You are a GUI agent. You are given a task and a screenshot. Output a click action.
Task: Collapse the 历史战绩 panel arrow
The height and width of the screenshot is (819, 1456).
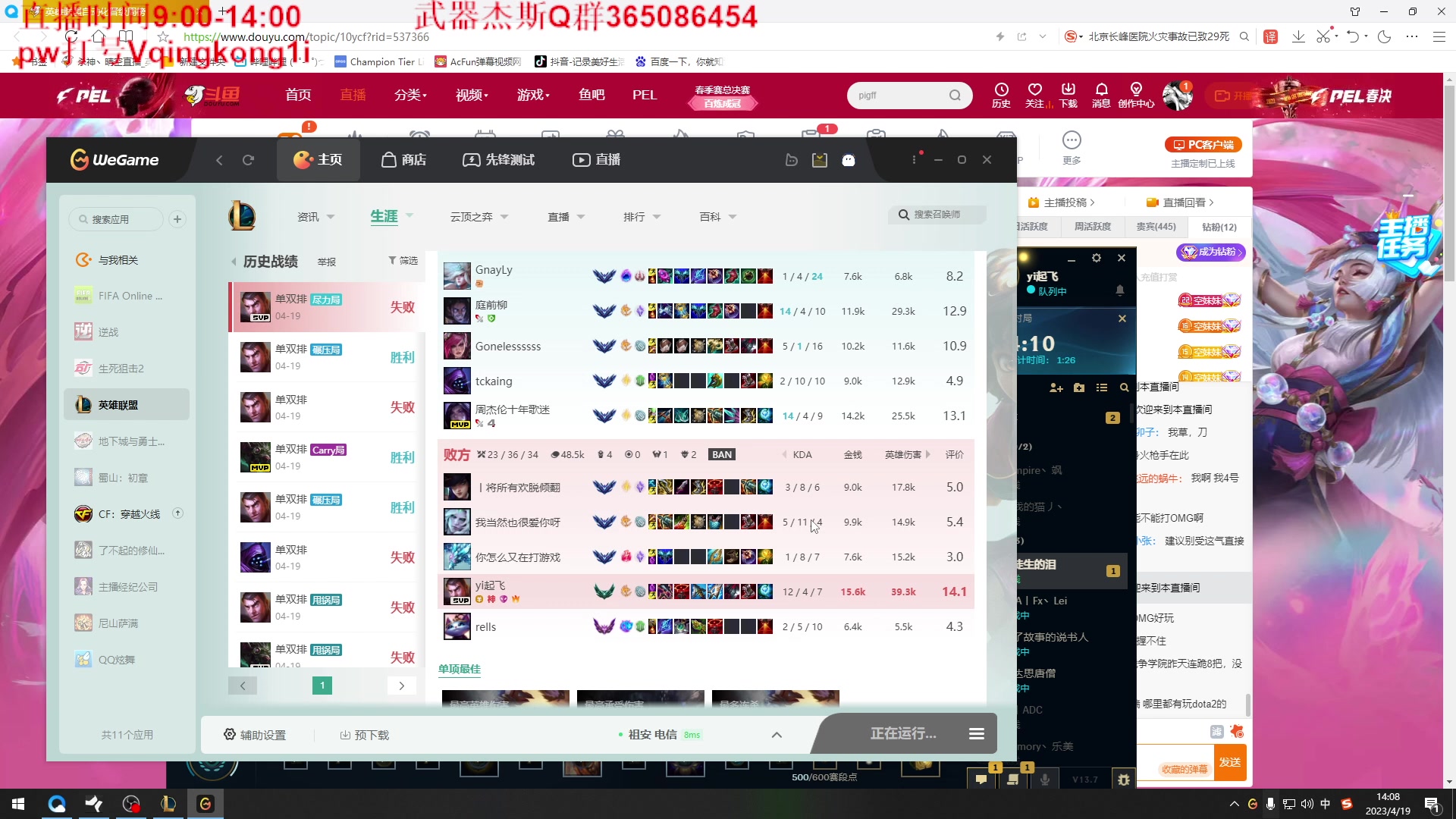234,262
